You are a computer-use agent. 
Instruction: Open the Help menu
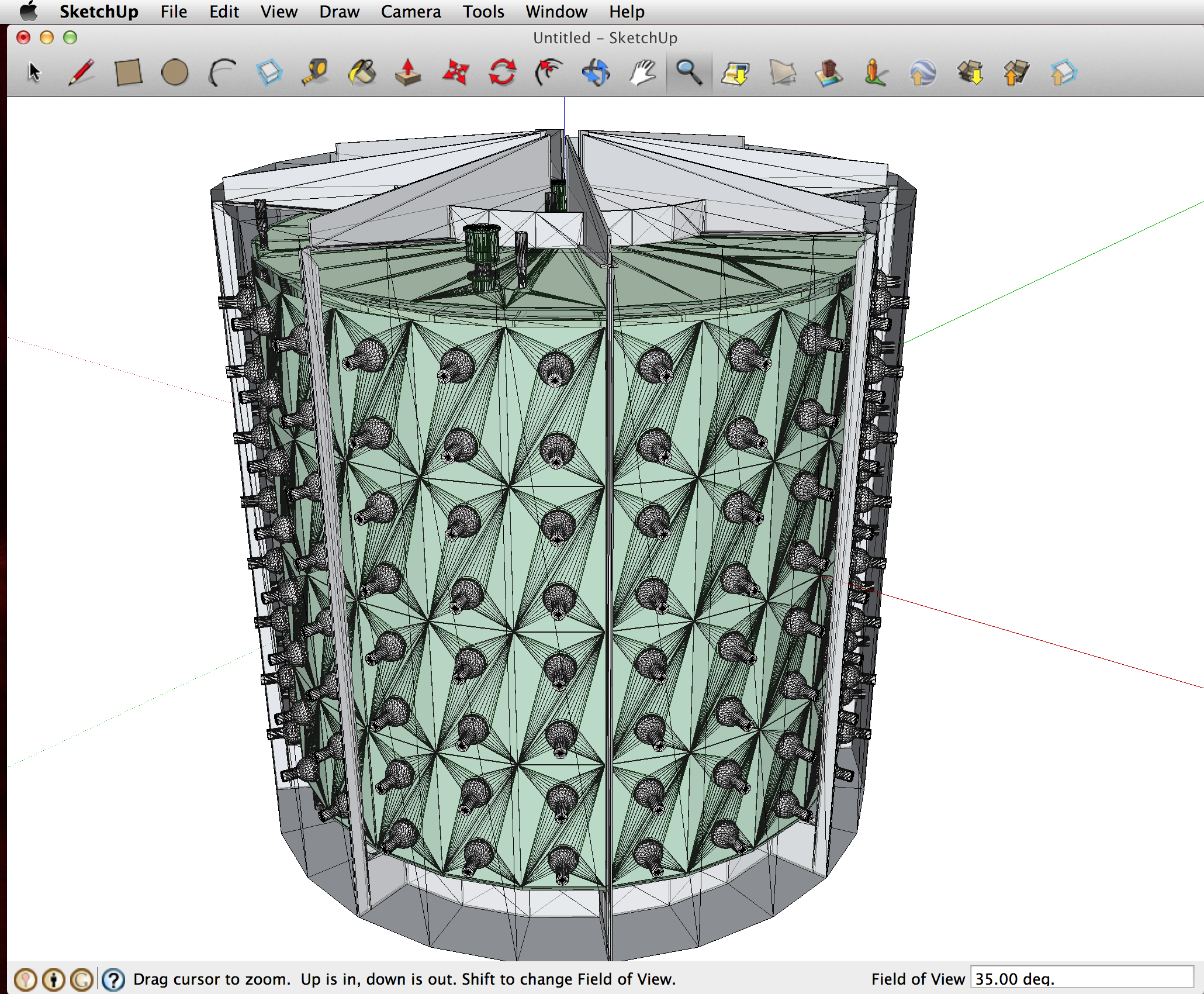coord(627,12)
